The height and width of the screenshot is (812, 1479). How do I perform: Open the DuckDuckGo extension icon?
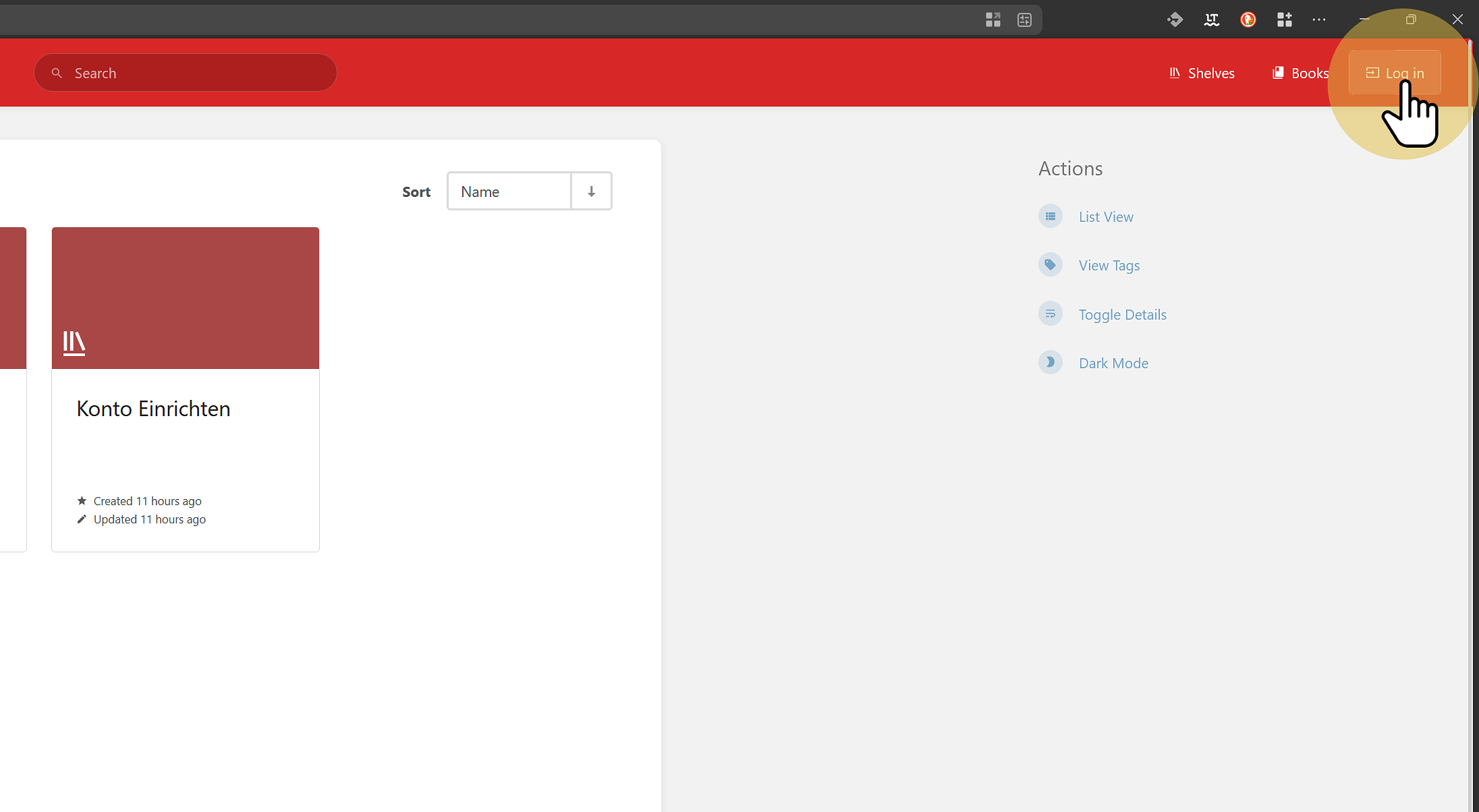click(1248, 20)
